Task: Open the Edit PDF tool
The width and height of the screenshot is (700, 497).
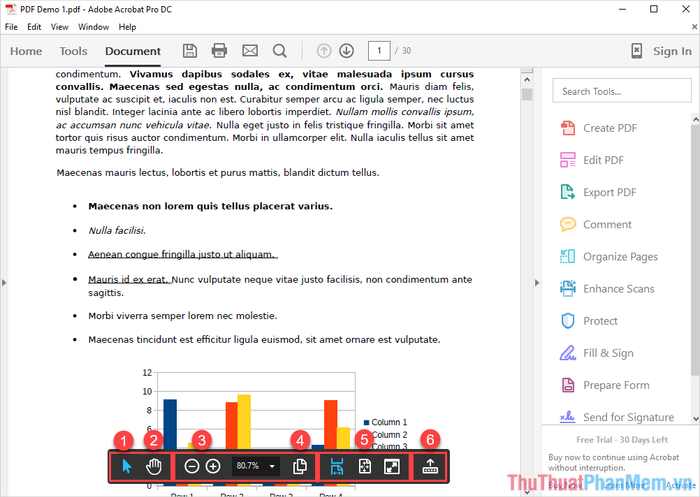Action: click(603, 160)
